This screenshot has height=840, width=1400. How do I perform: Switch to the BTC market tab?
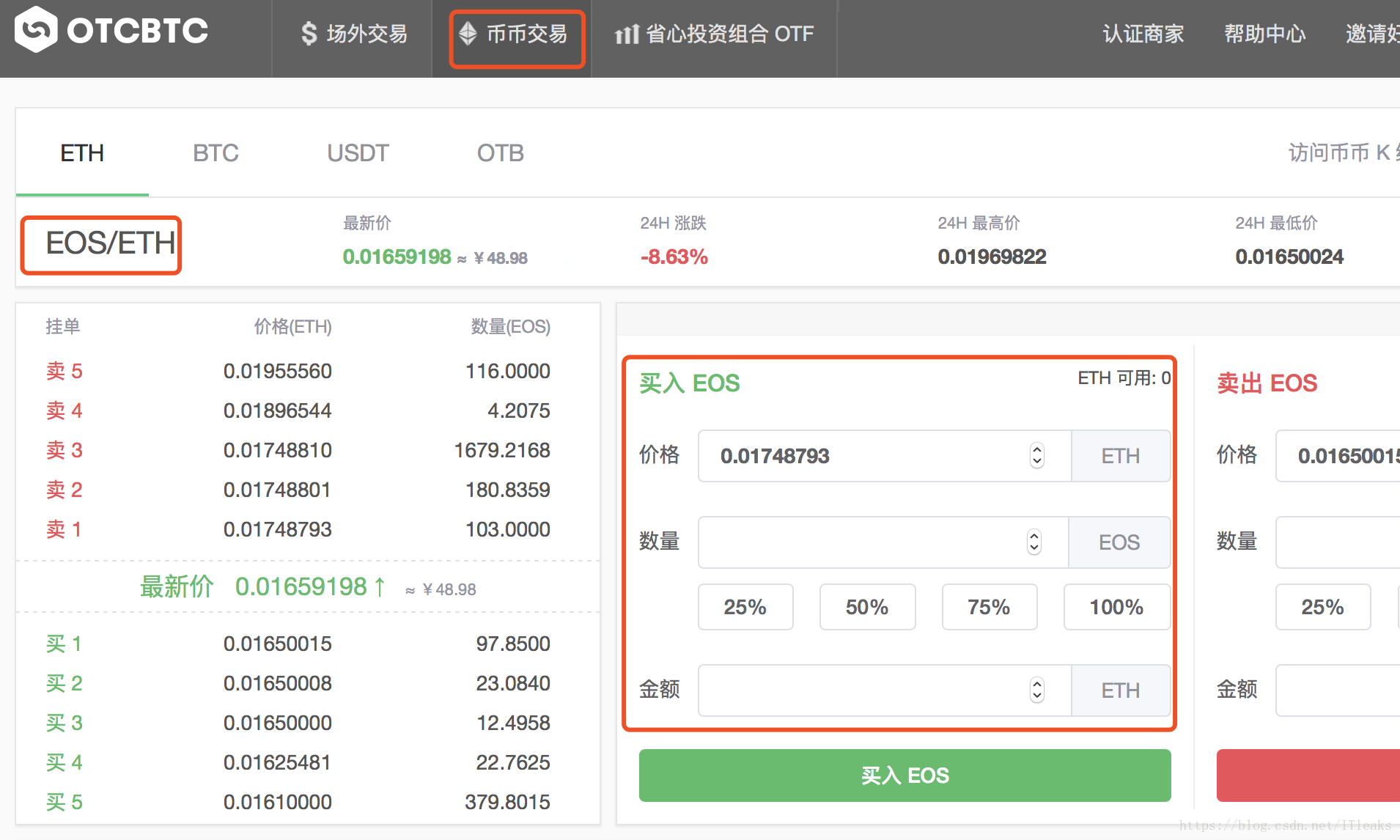coord(215,153)
